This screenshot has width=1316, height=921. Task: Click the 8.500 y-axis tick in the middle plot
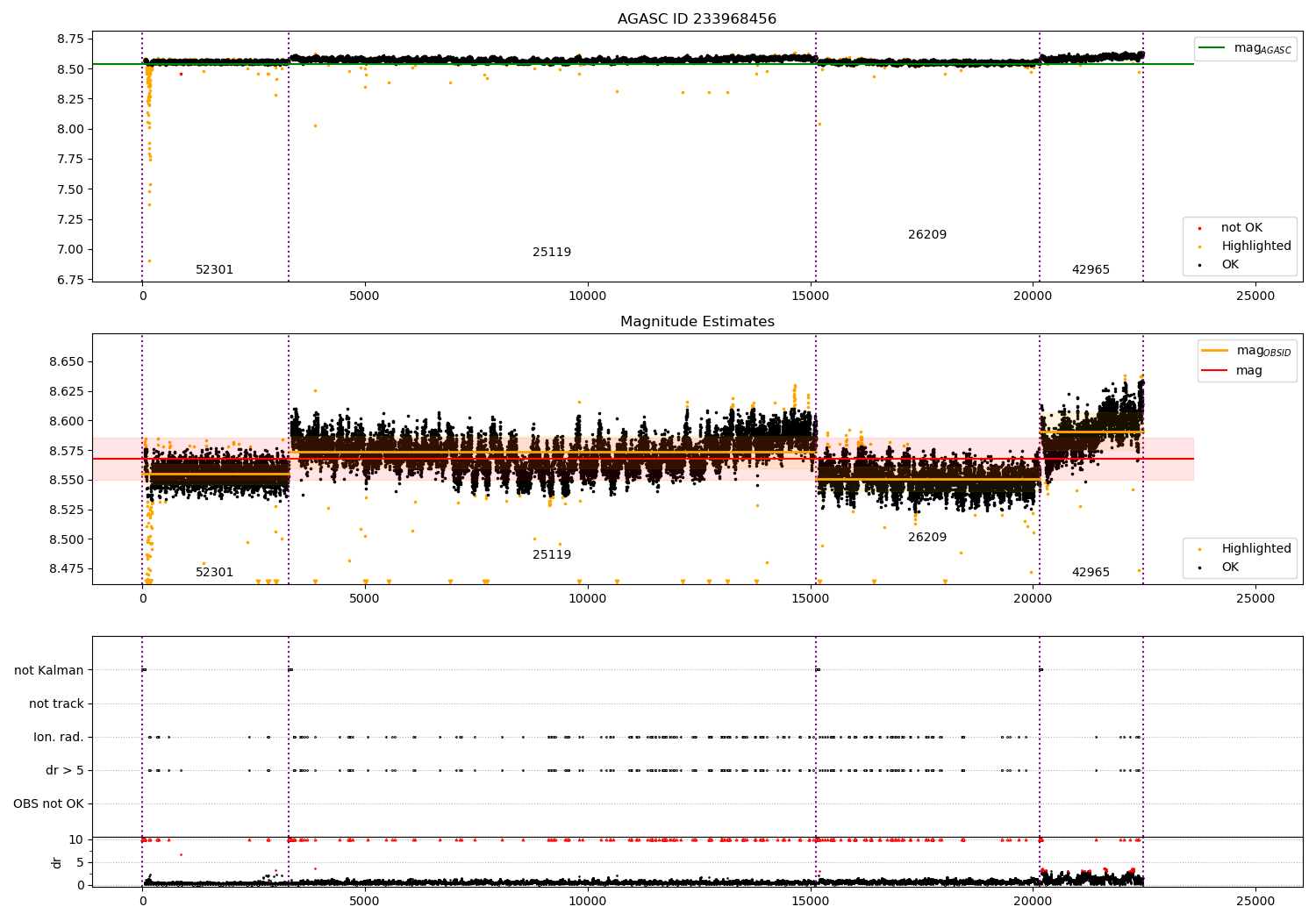pos(67,539)
